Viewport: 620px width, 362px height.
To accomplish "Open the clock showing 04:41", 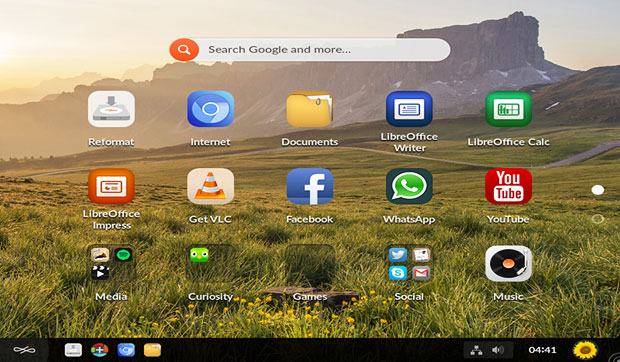I will [542, 350].
